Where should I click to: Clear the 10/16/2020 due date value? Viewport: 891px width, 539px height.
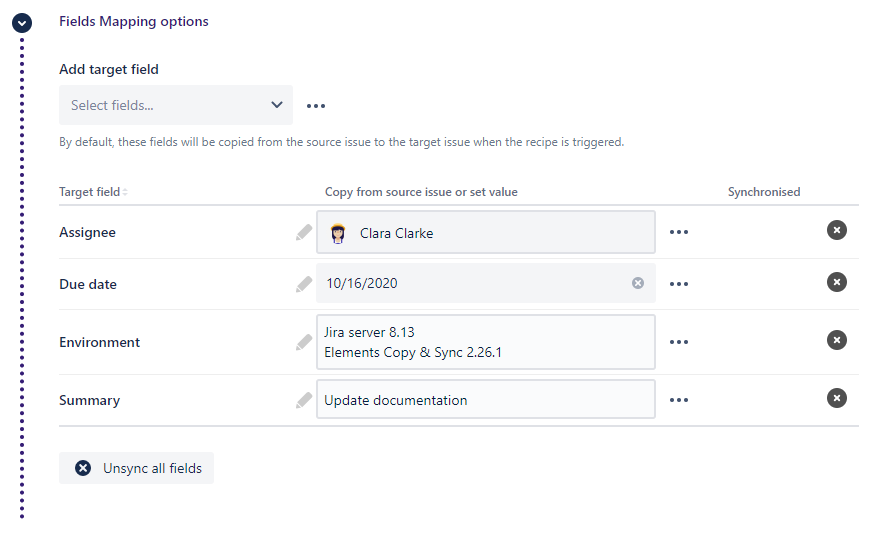[x=638, y=283]
